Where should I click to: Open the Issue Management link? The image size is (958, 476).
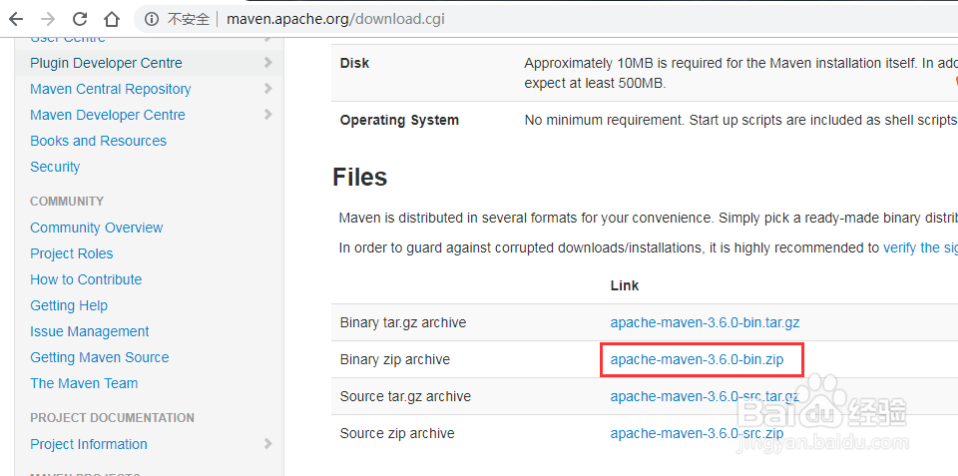point(90,332)
